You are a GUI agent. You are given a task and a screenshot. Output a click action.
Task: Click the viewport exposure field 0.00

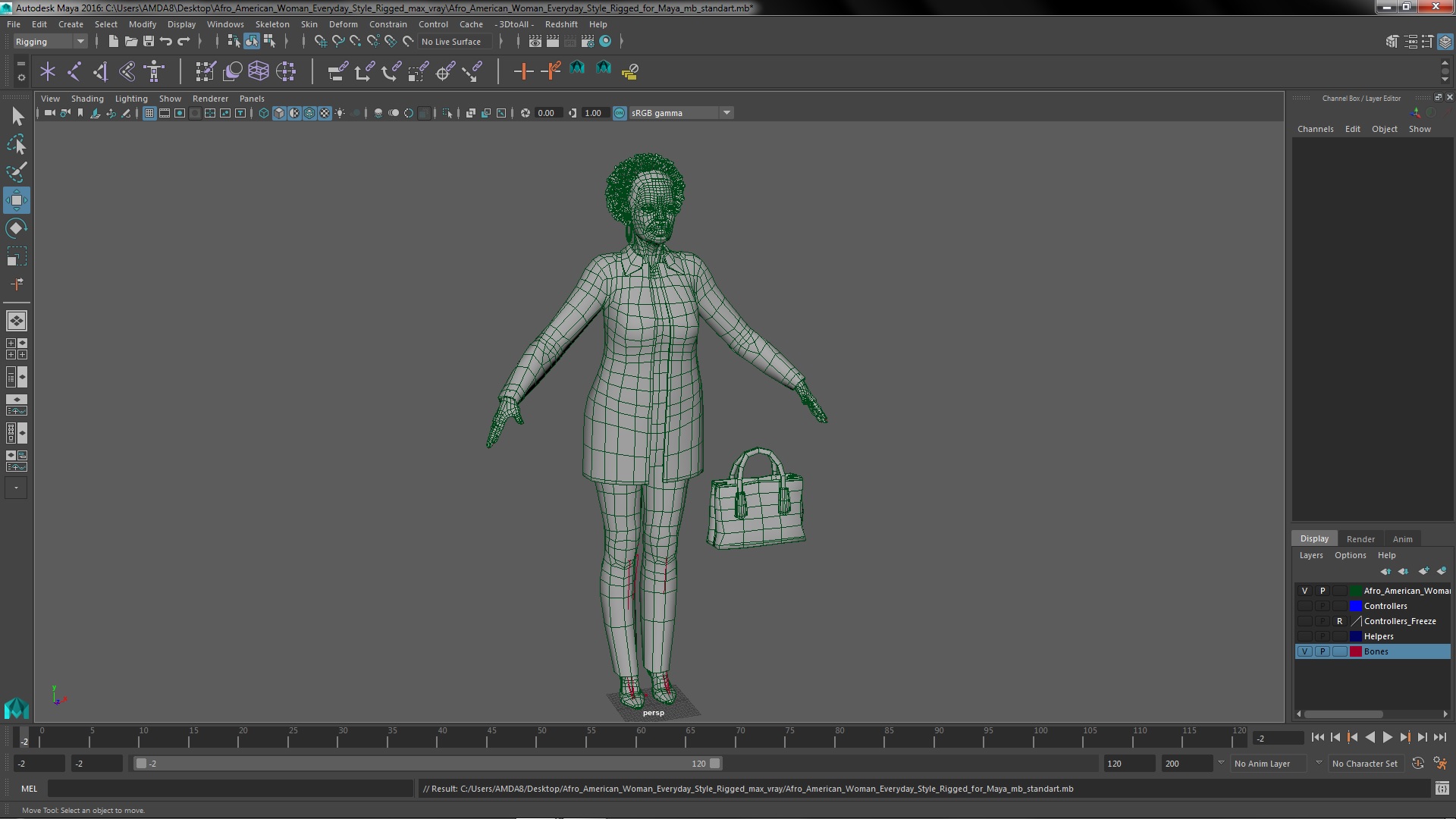click(x=548, y=113)
